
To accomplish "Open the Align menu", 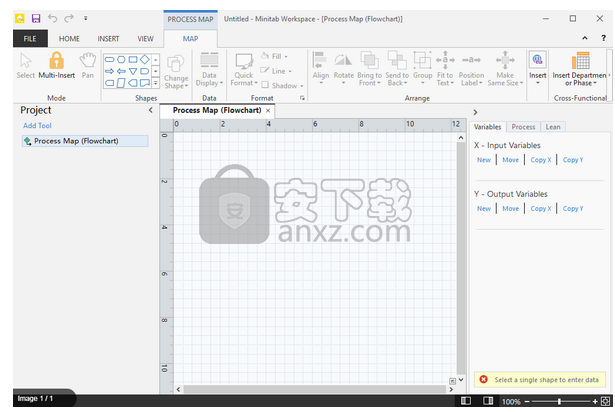I will pyautogui.click(x=320, y=68).
